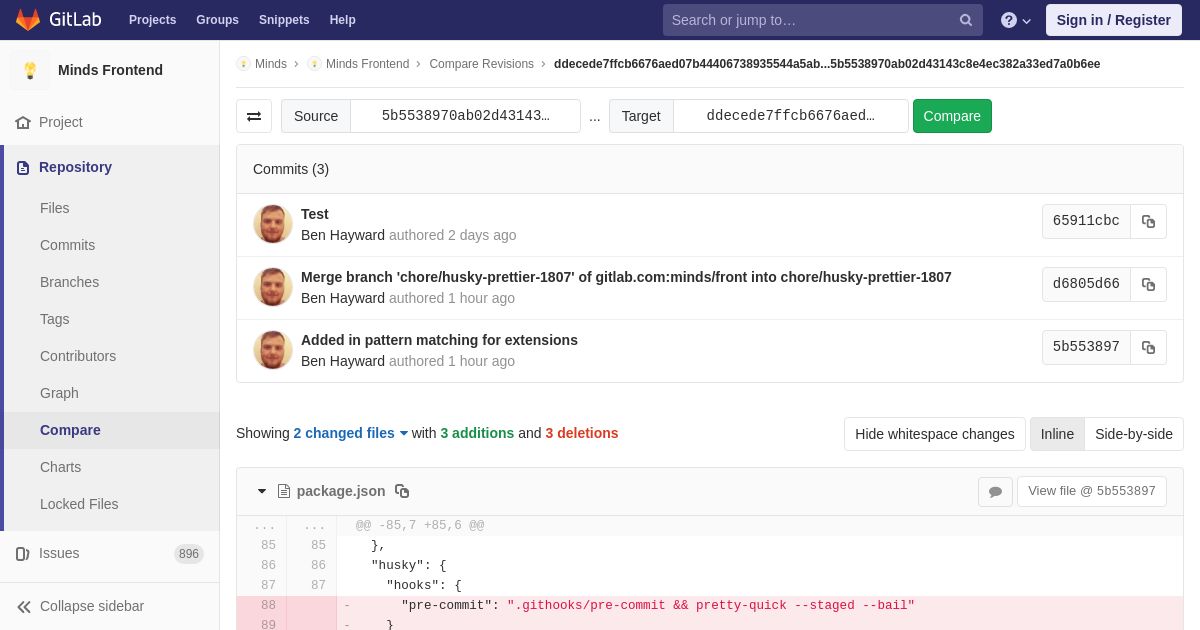Copy commit SHA 5b553897
The width and height of the screenshot is (1200, 630).
pyautogui.click(x=1148, y=348)
